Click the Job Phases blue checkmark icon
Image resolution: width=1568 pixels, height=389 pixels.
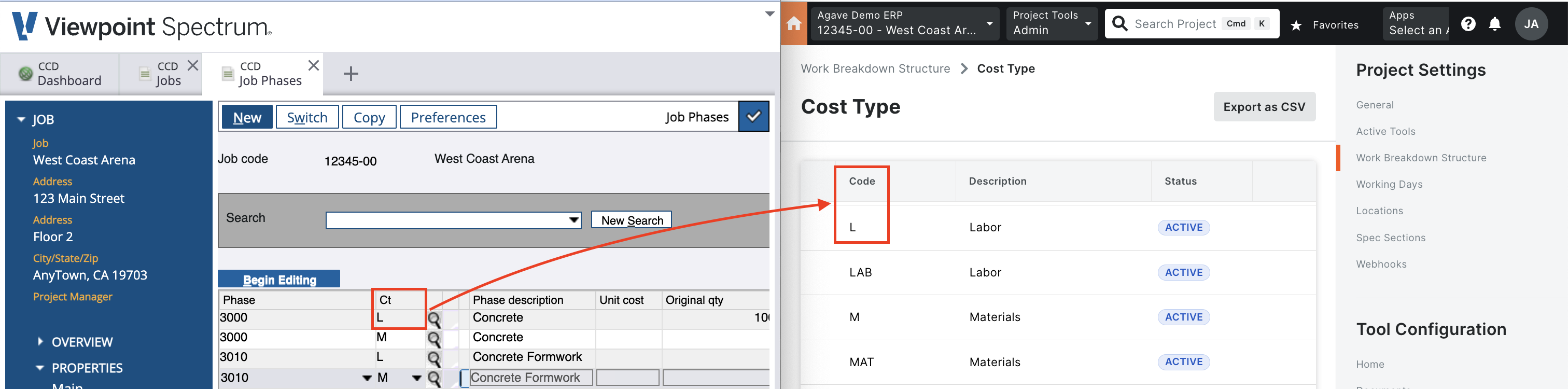click(753, 116)
